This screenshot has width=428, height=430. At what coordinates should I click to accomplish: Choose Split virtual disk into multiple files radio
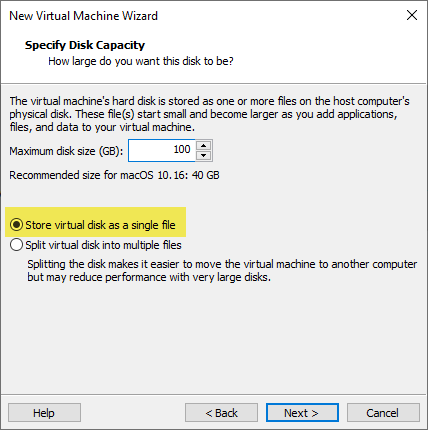tap(16, 245)
